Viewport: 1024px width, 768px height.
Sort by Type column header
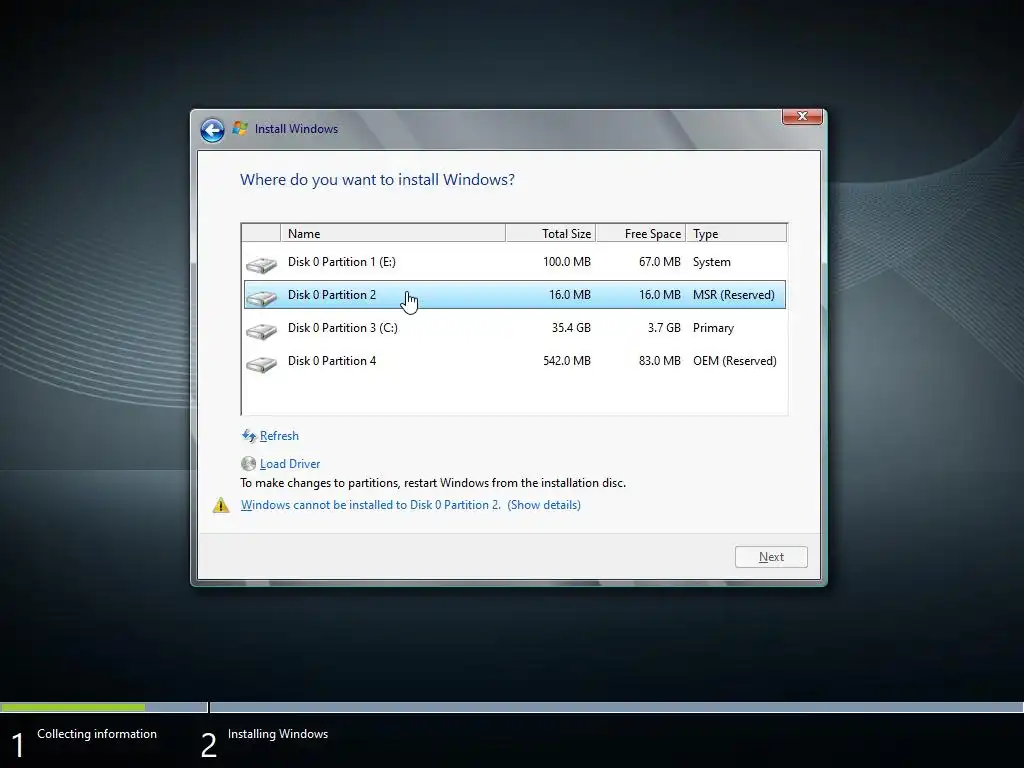[x=737, y=233]
